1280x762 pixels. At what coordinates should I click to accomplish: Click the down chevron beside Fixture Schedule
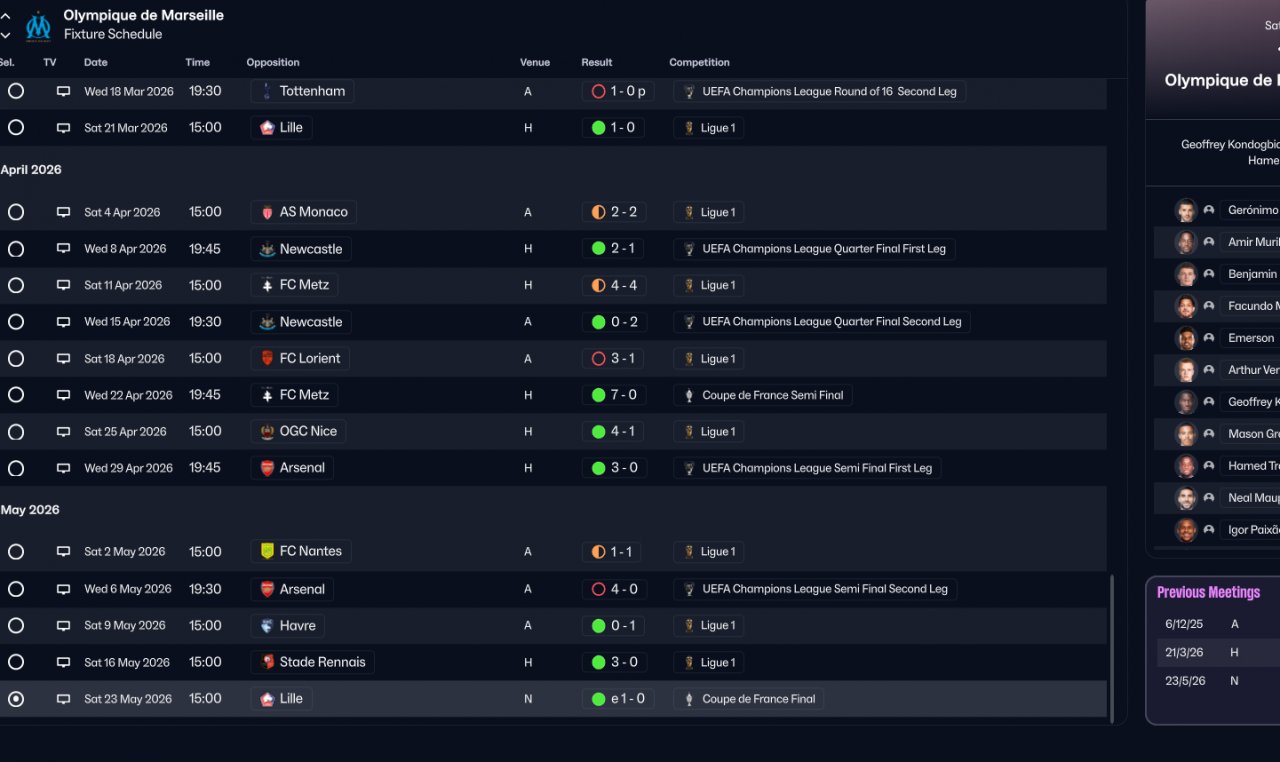[6, 34]
